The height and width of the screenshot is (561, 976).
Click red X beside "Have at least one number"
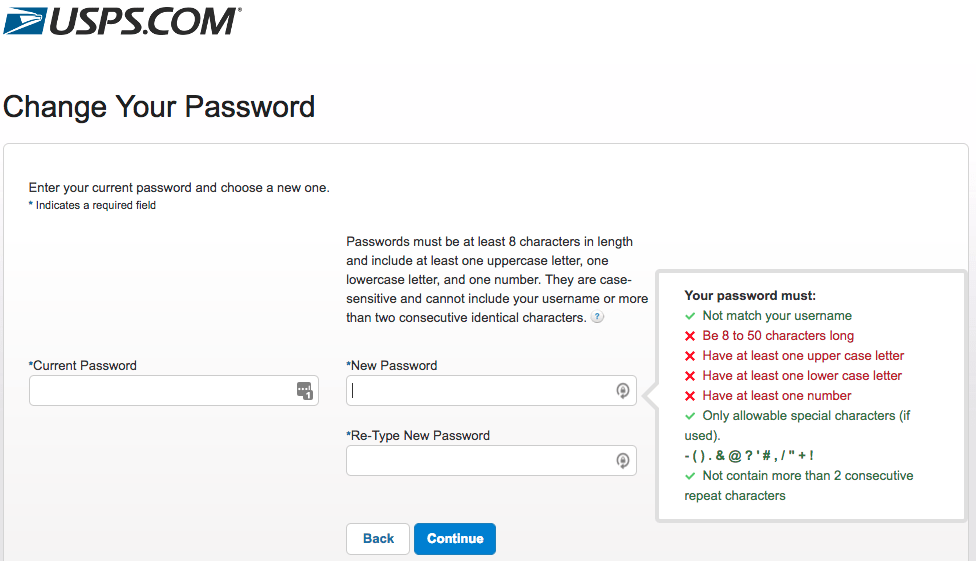point(690,396)
